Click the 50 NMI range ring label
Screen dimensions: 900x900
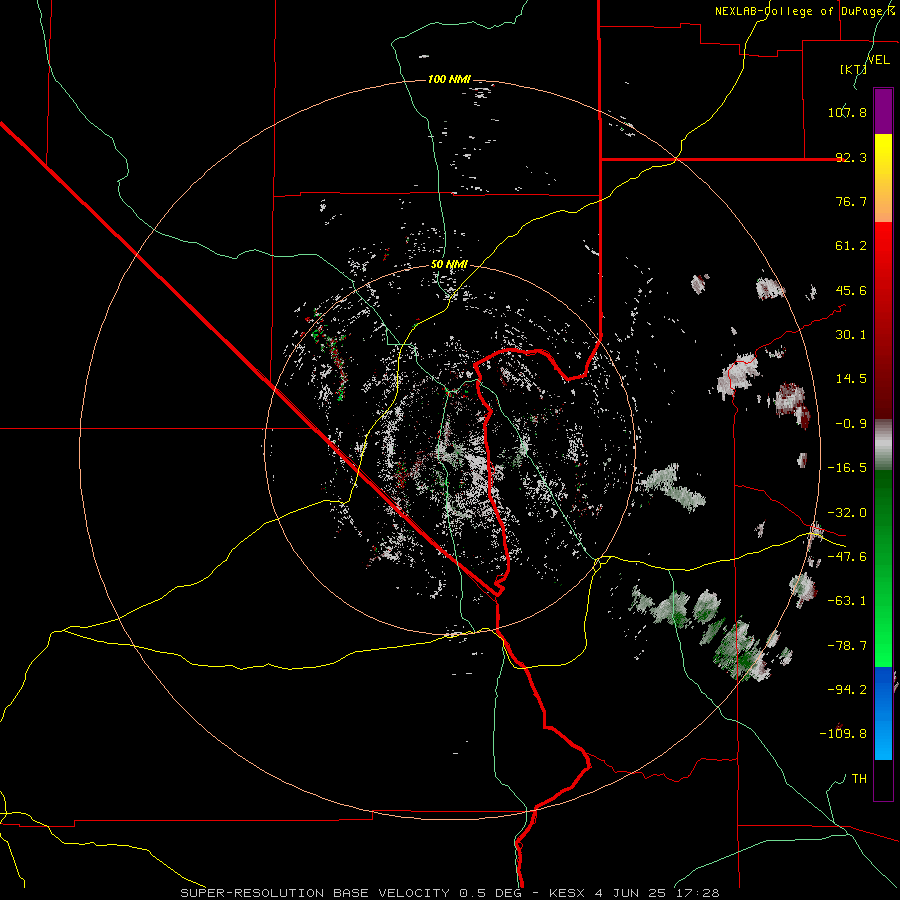(x=449, y=265)
